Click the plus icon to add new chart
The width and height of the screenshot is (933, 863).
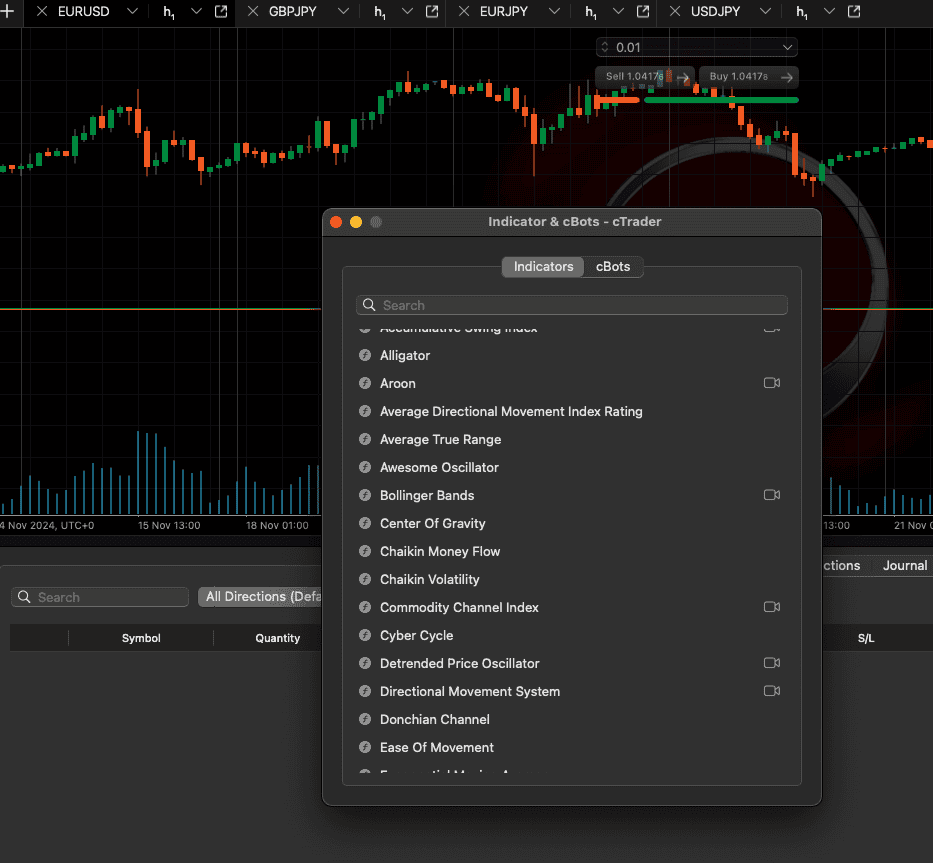8,12
